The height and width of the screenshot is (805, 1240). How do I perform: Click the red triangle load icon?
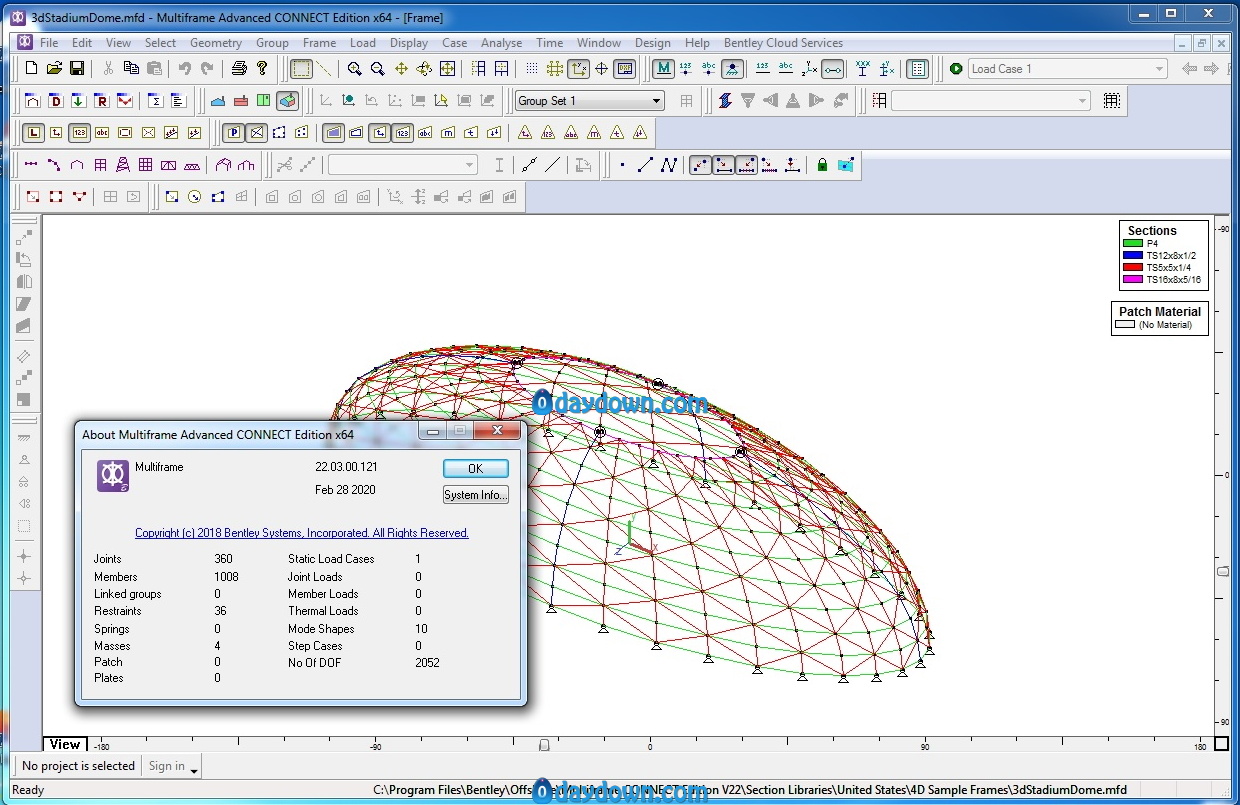pyautogui.click(x=79, y=197)
